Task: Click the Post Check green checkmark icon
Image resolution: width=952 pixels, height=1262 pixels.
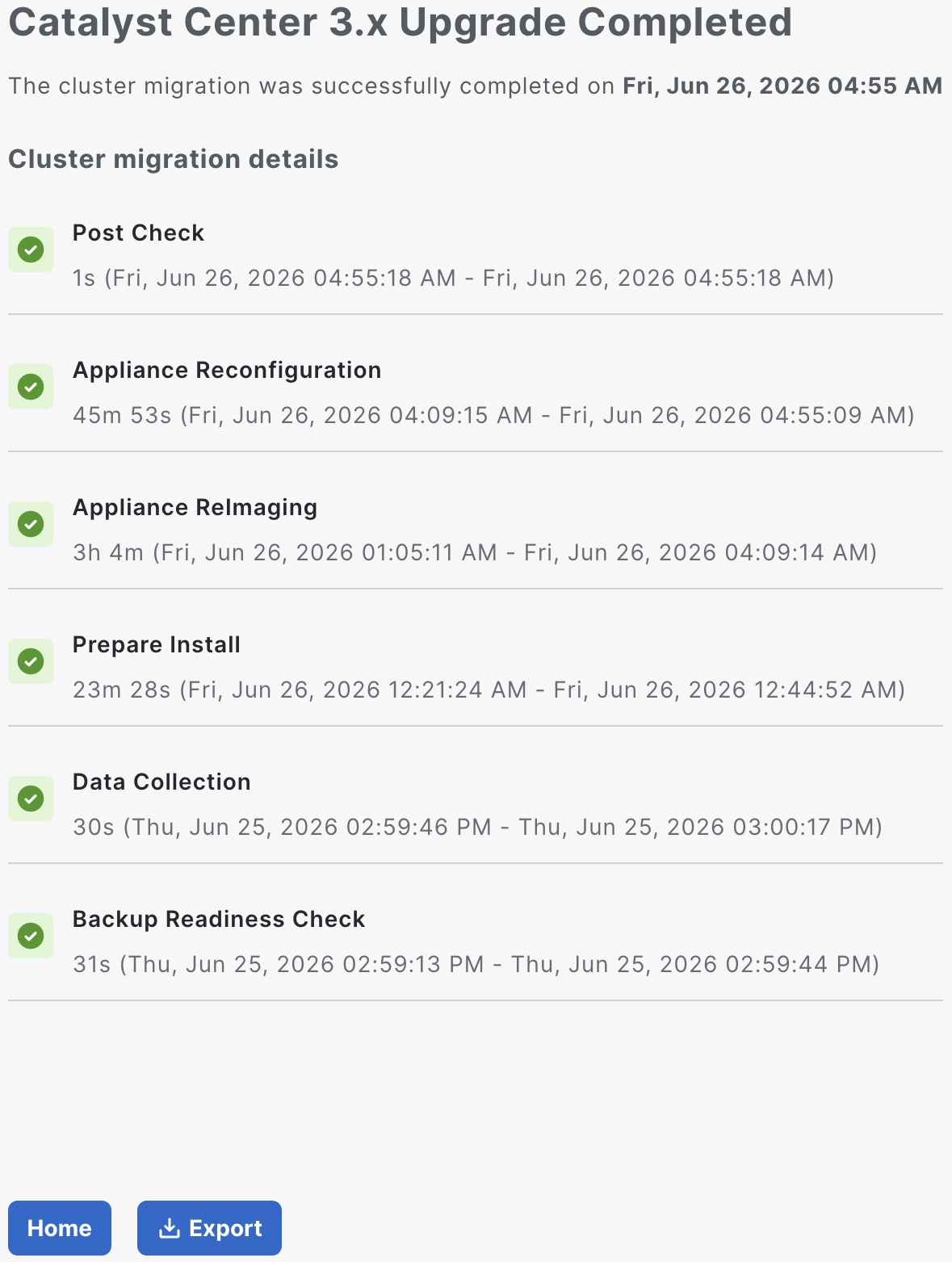Action: pyautogui.click(x=31, y=249)
